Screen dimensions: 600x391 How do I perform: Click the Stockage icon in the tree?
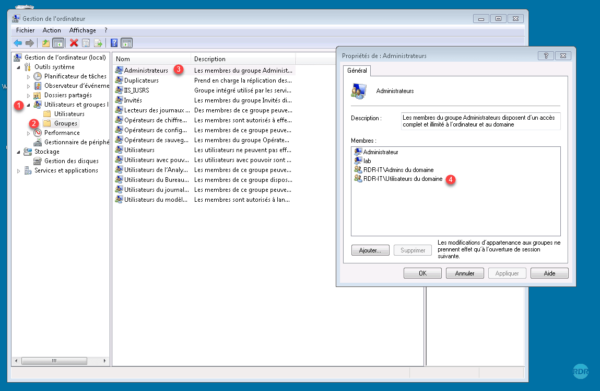pyautogui.click(x=28, y=152)
